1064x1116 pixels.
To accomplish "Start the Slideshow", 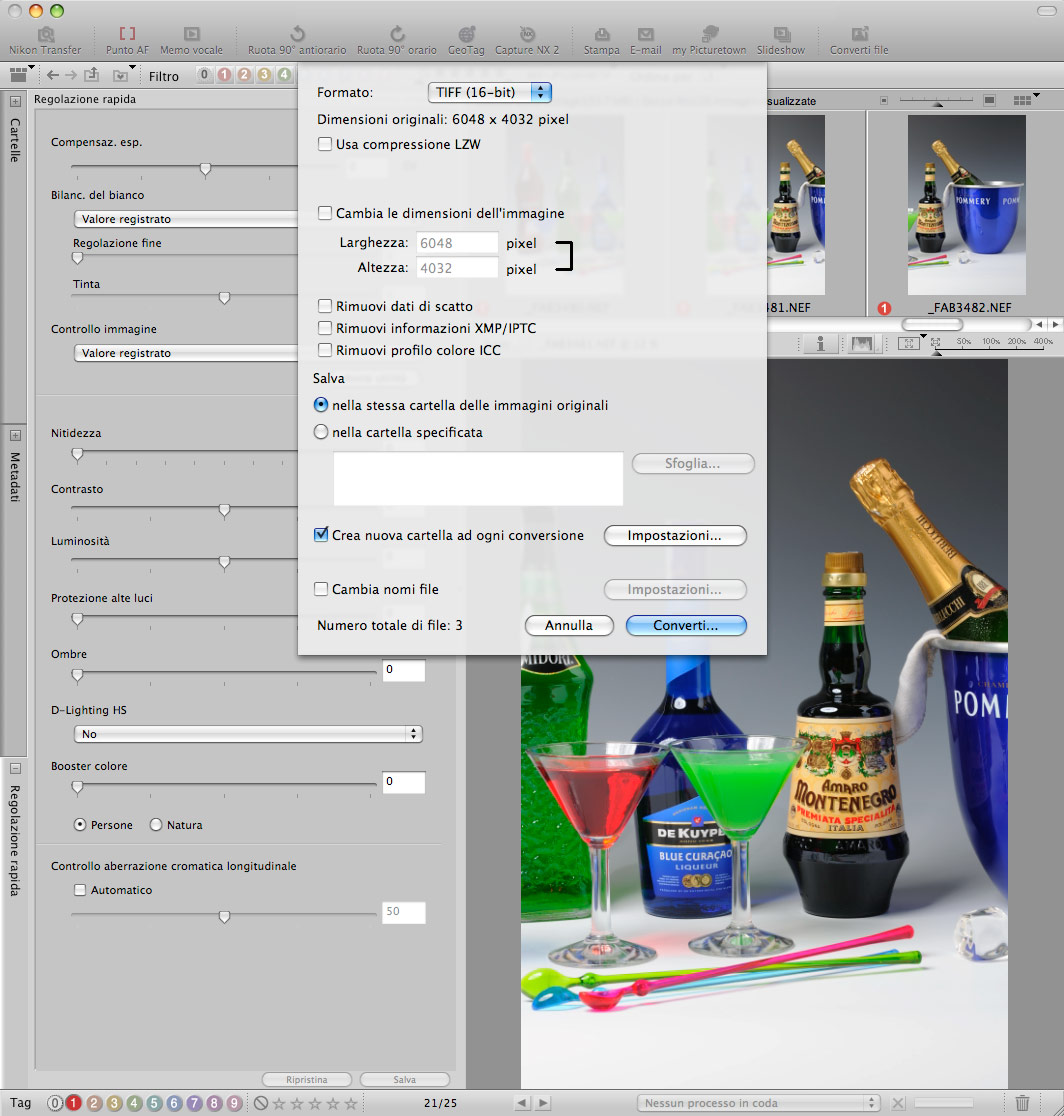I will (781, 41).
